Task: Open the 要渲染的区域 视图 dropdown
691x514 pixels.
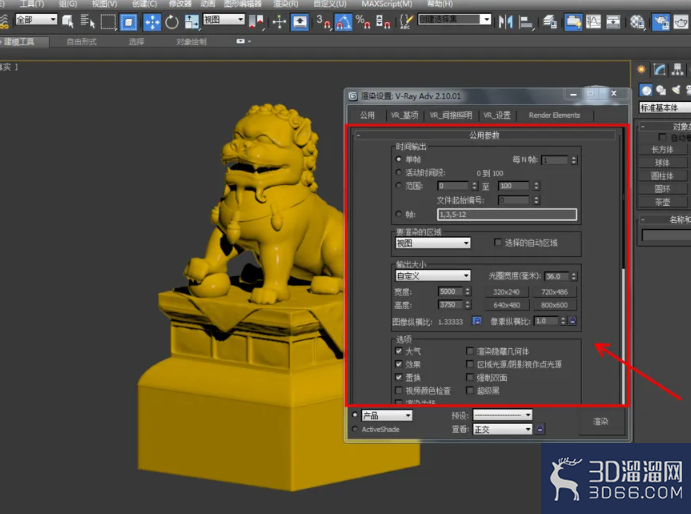Action: [433, 243]
